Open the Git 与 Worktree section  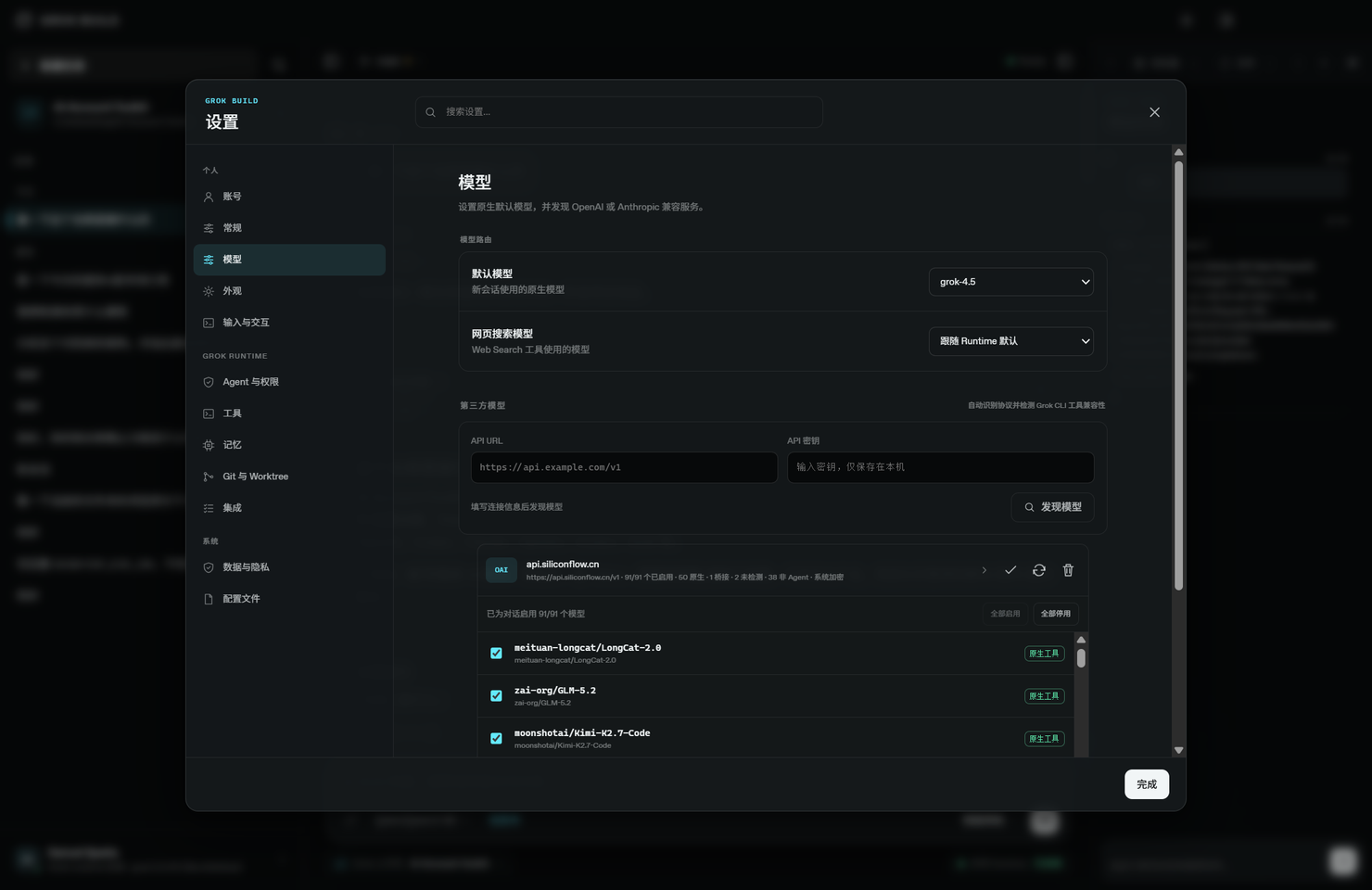coord(289,477)
